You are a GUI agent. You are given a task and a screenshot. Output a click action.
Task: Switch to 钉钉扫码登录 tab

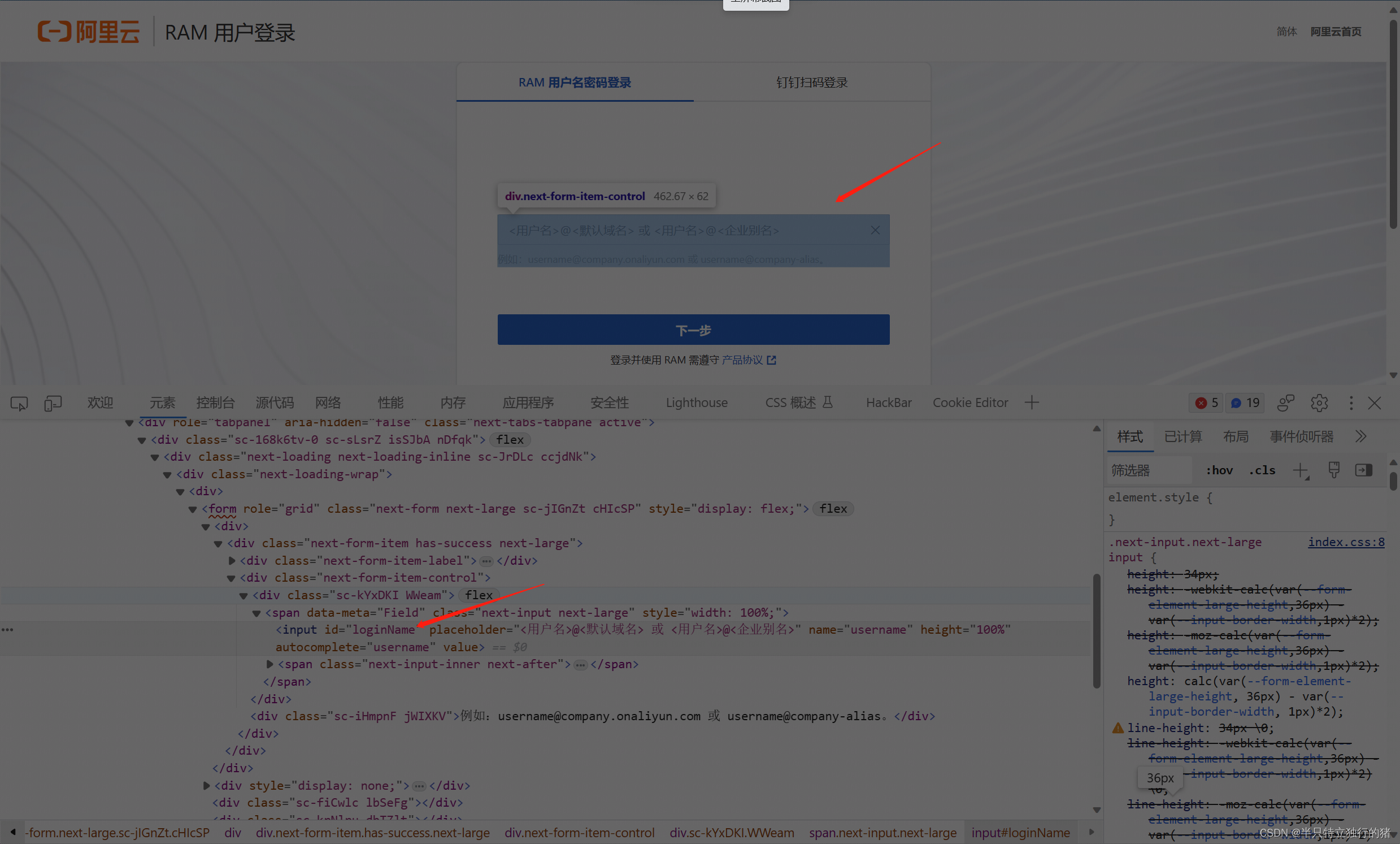click(x=812, y=83)
